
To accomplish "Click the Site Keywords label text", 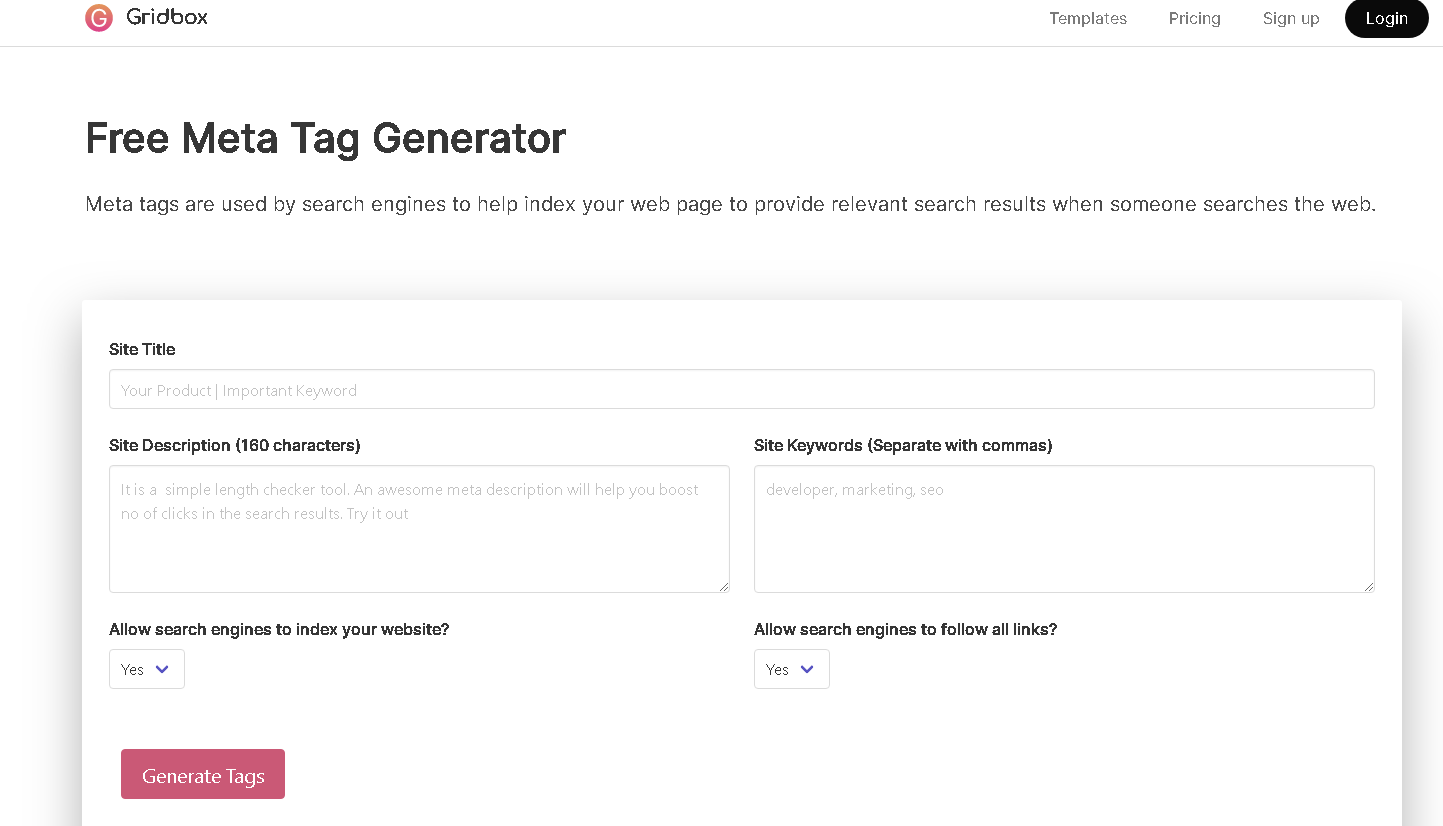I will coord(903,445).
